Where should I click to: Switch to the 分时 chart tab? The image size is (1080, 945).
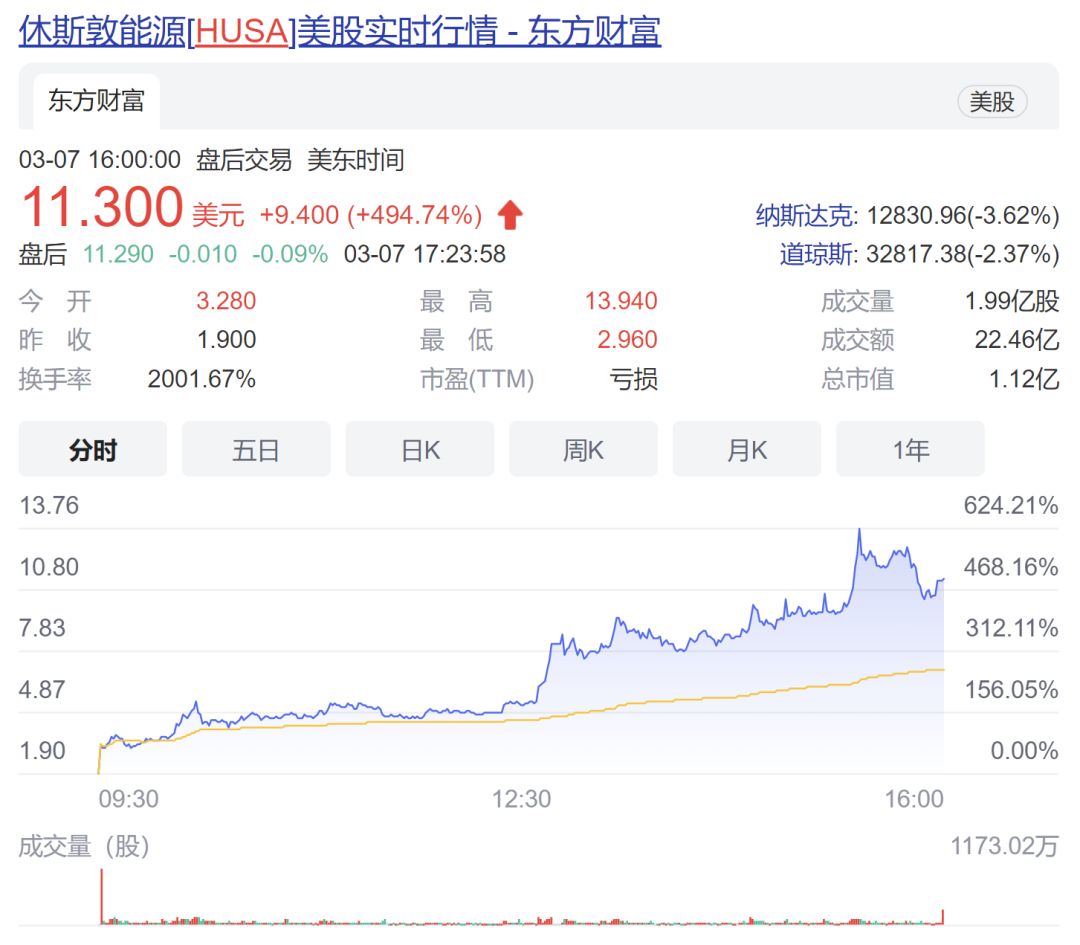93,450
